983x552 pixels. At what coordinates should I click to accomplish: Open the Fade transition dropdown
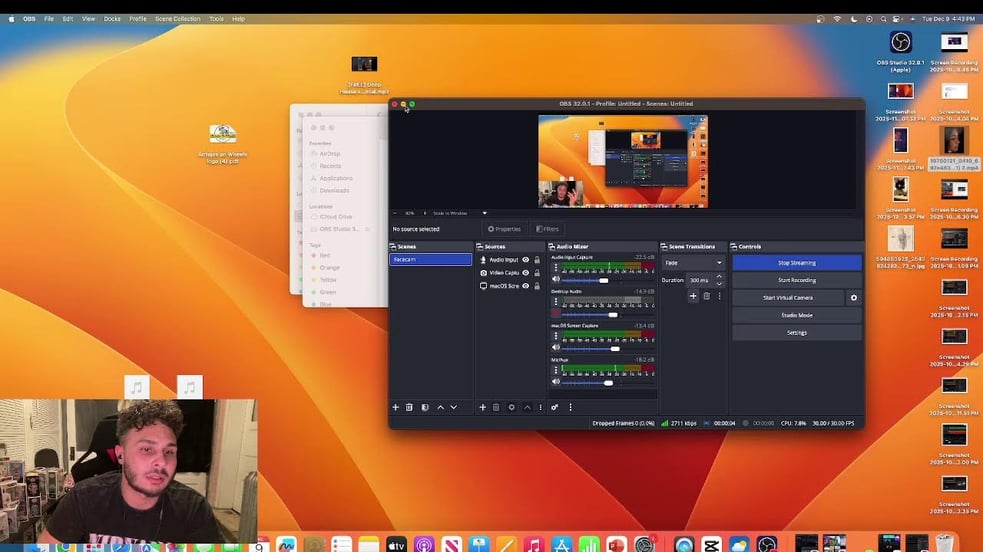click(693, 263)
